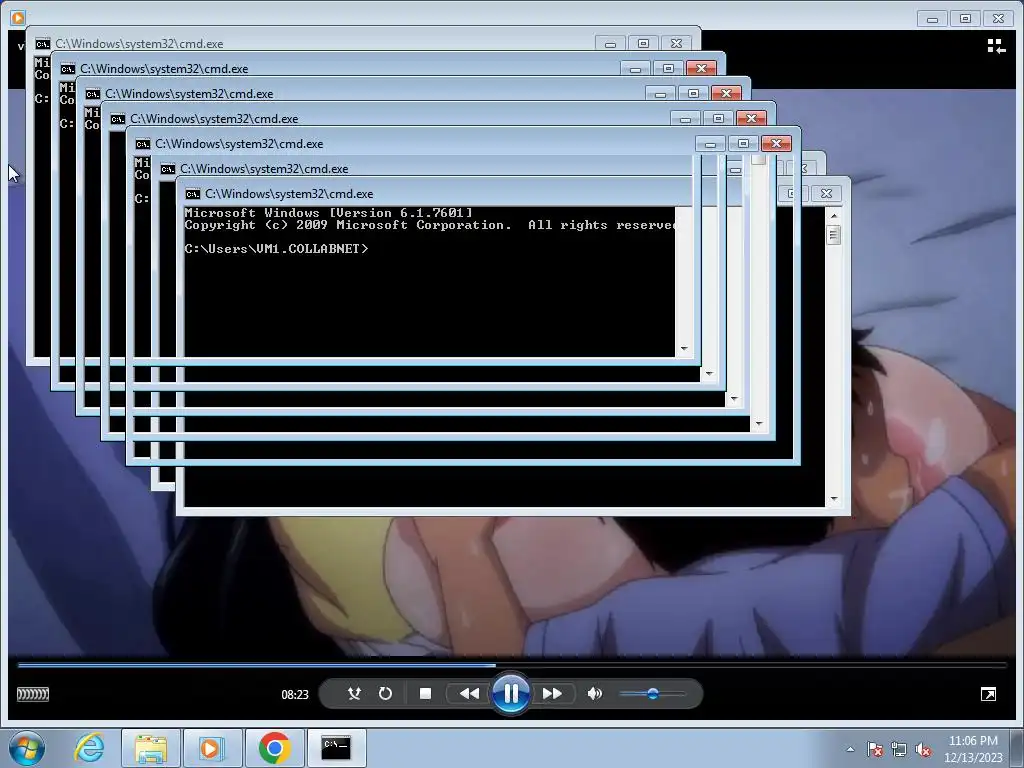This screenshot has width=1024, height=768.
Task: Open the clock showing 11:06 PM
Action: pyautogui.click(x=973, y=749)
